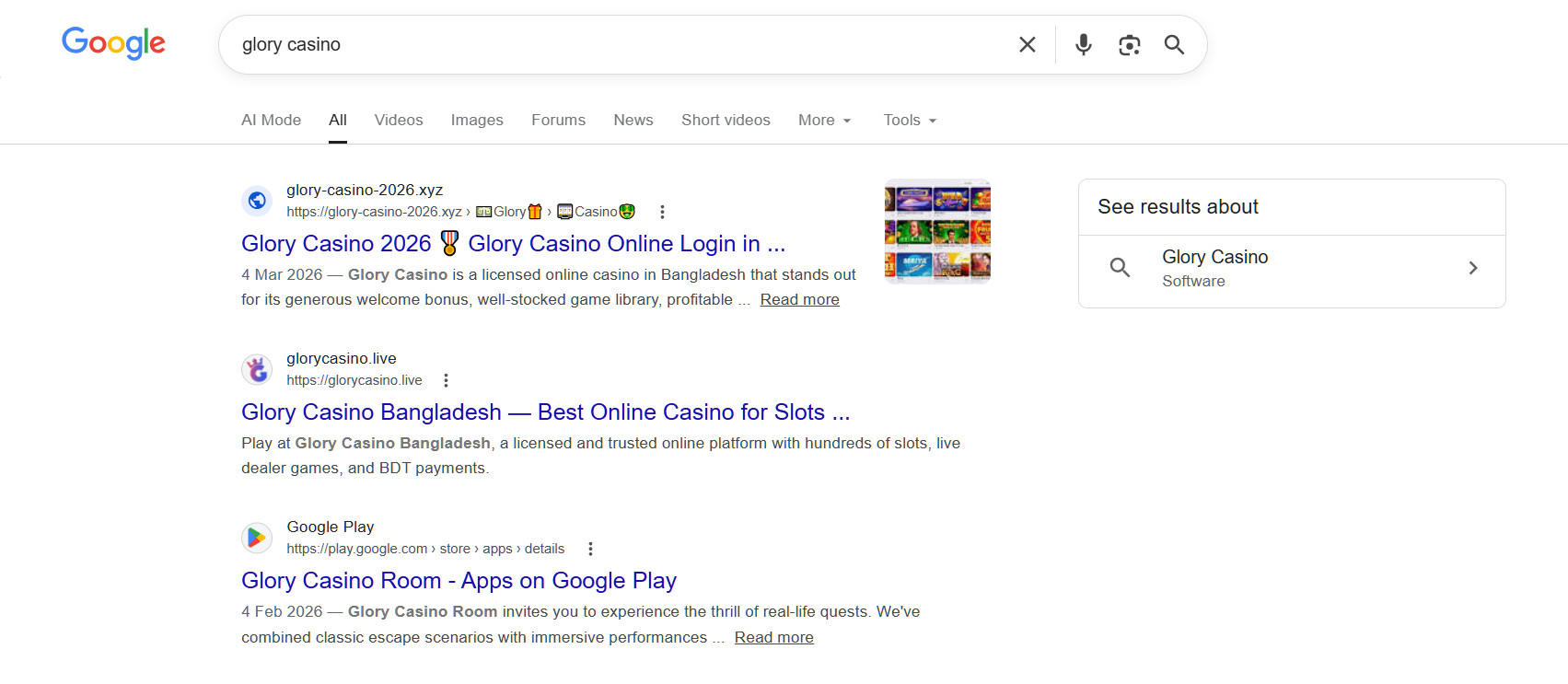
Task: Open the Glory Casino Software result chevron
Action: click(x=1473, y=268)
